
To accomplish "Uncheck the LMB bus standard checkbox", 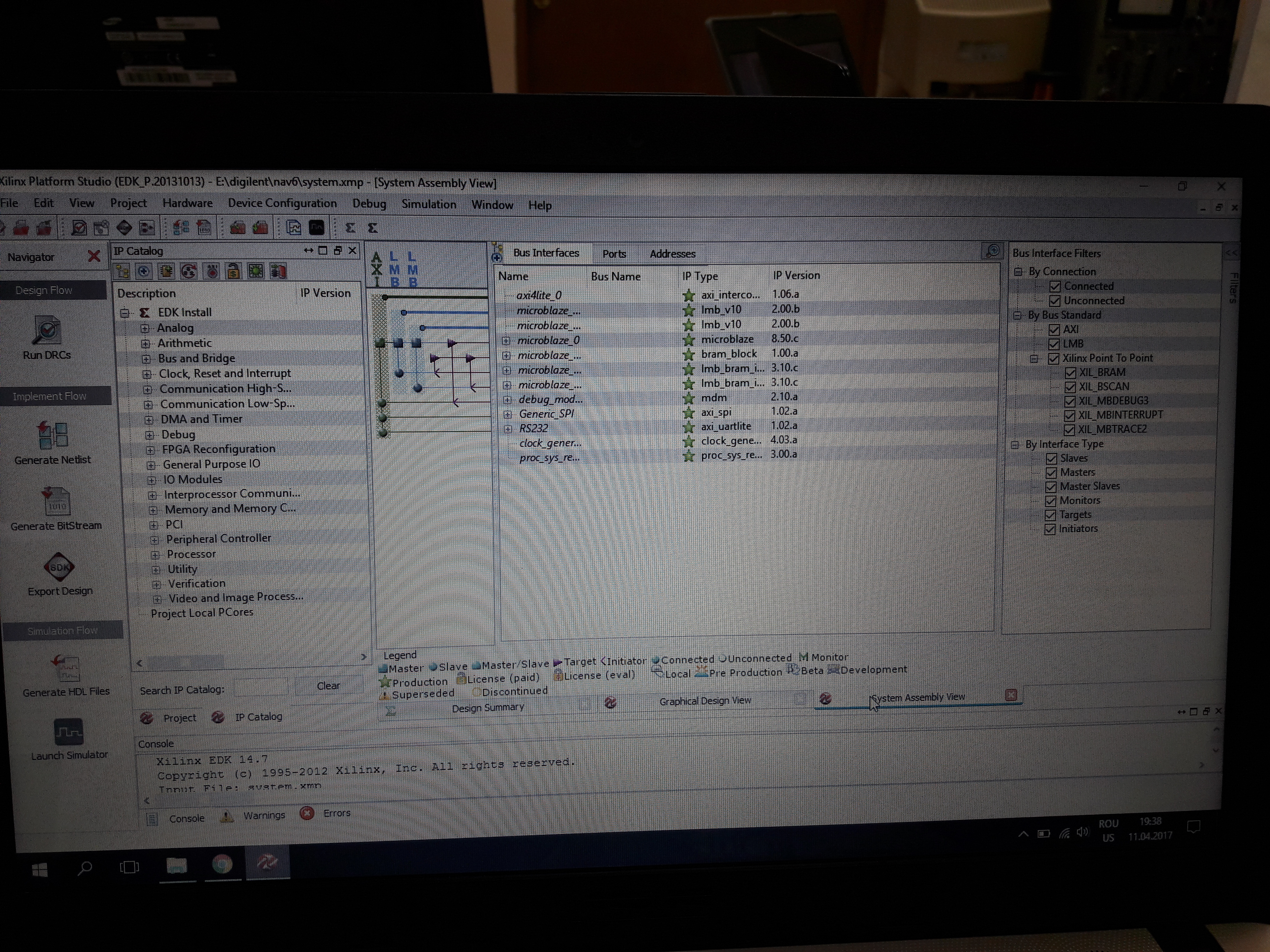I will (x=1054, y=344).
